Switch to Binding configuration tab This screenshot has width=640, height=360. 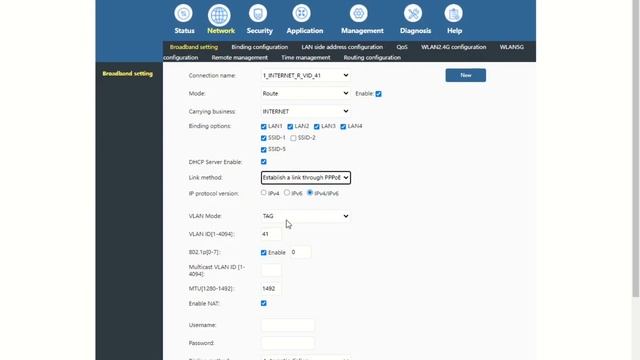tap(260, 47)
